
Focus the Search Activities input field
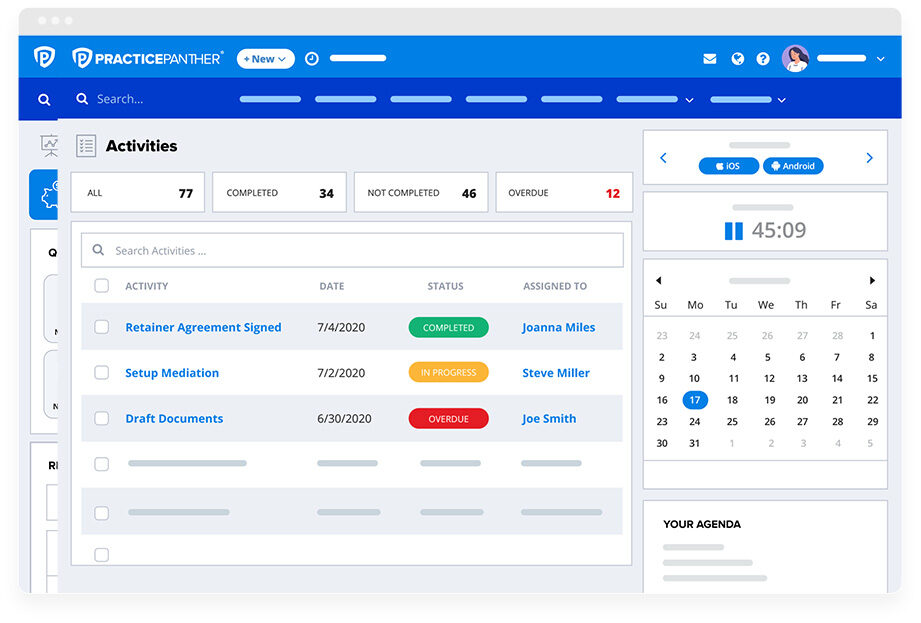(352, 250)
